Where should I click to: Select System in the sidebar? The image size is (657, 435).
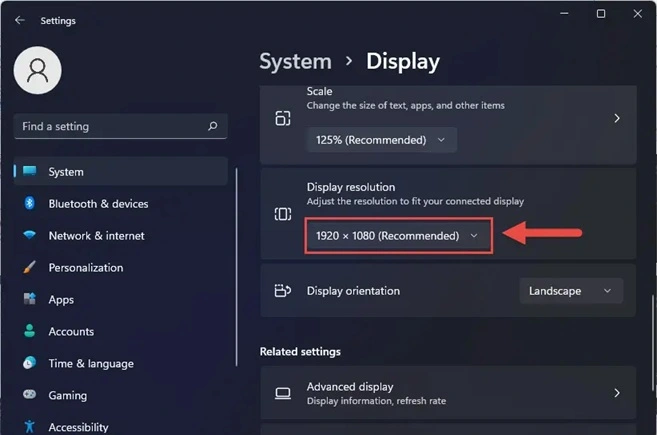[121, 171]
